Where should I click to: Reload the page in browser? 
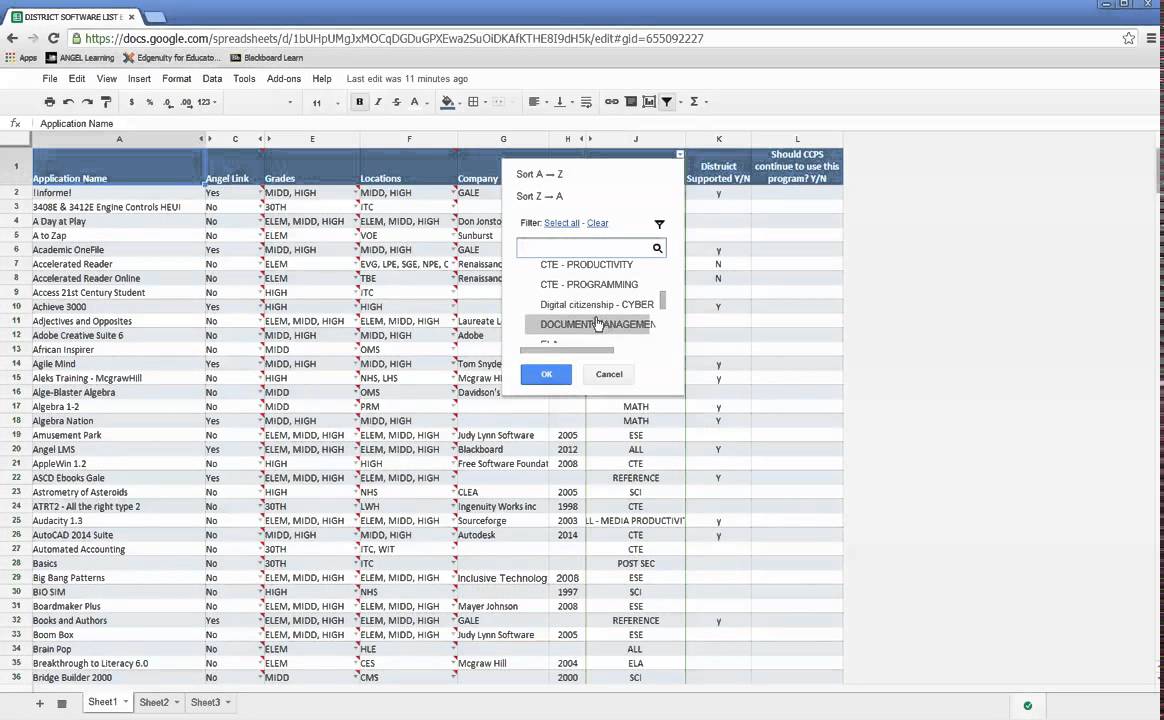tap(53, 38)
